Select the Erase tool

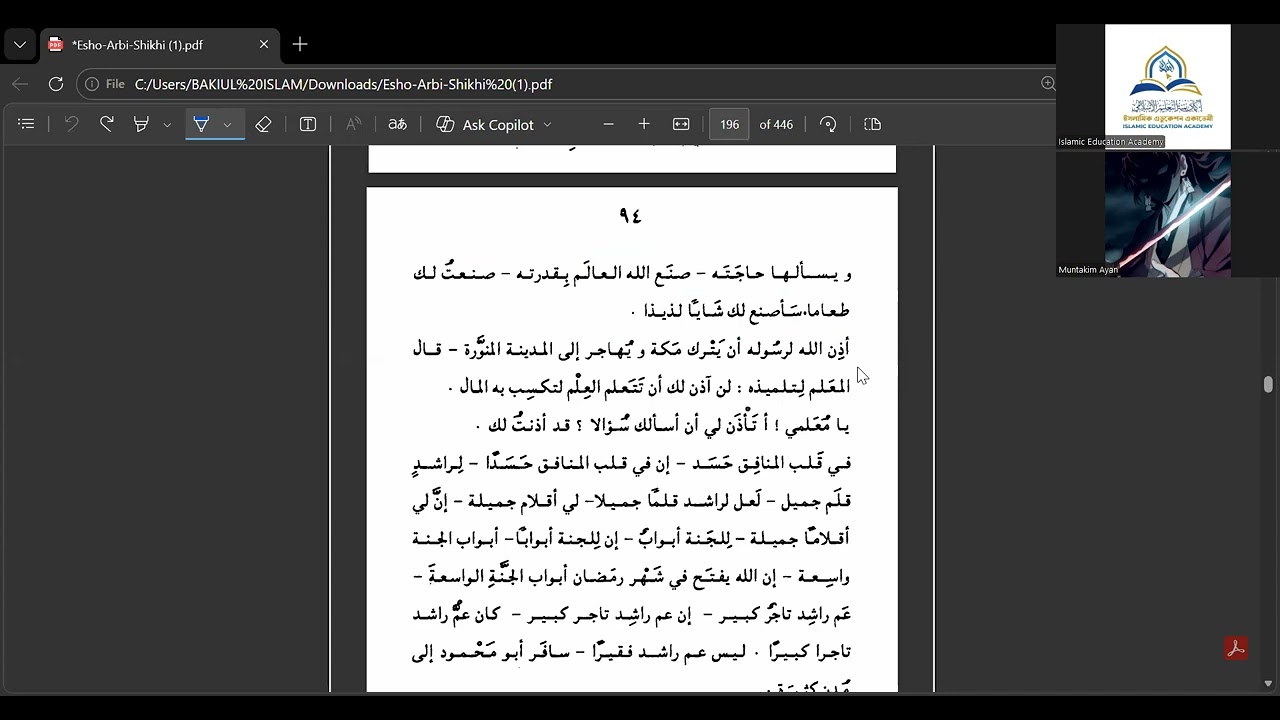pos(263,124)
